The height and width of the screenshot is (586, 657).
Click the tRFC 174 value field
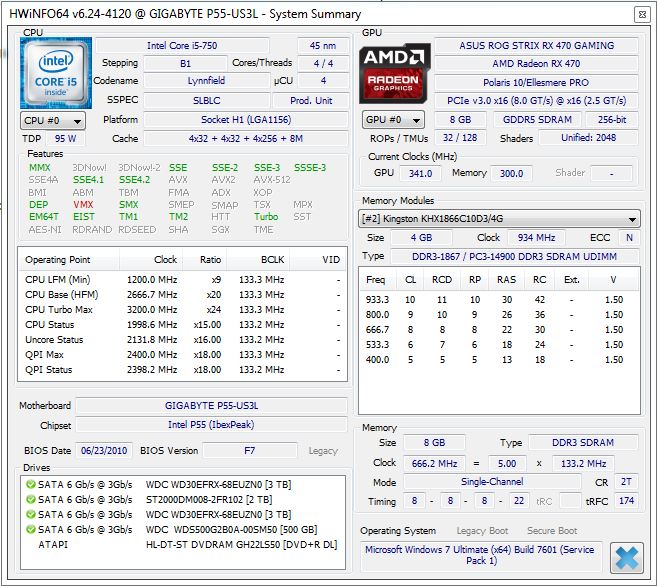(626, 501)
